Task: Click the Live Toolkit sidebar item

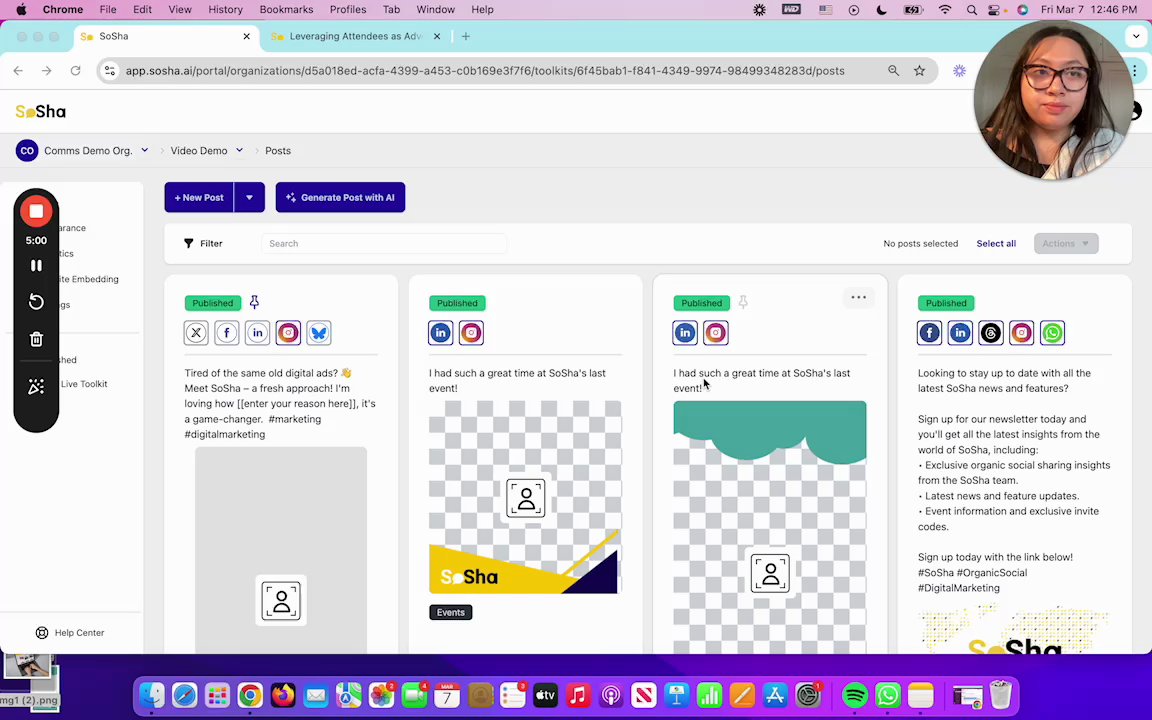Action: (84, 384)
